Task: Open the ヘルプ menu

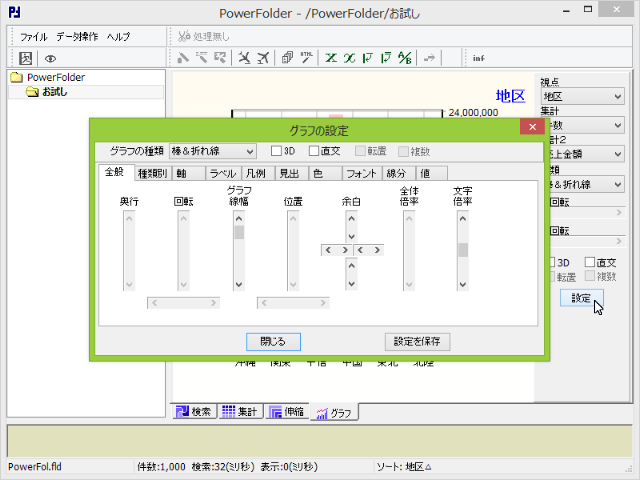Action: [118, 37]
